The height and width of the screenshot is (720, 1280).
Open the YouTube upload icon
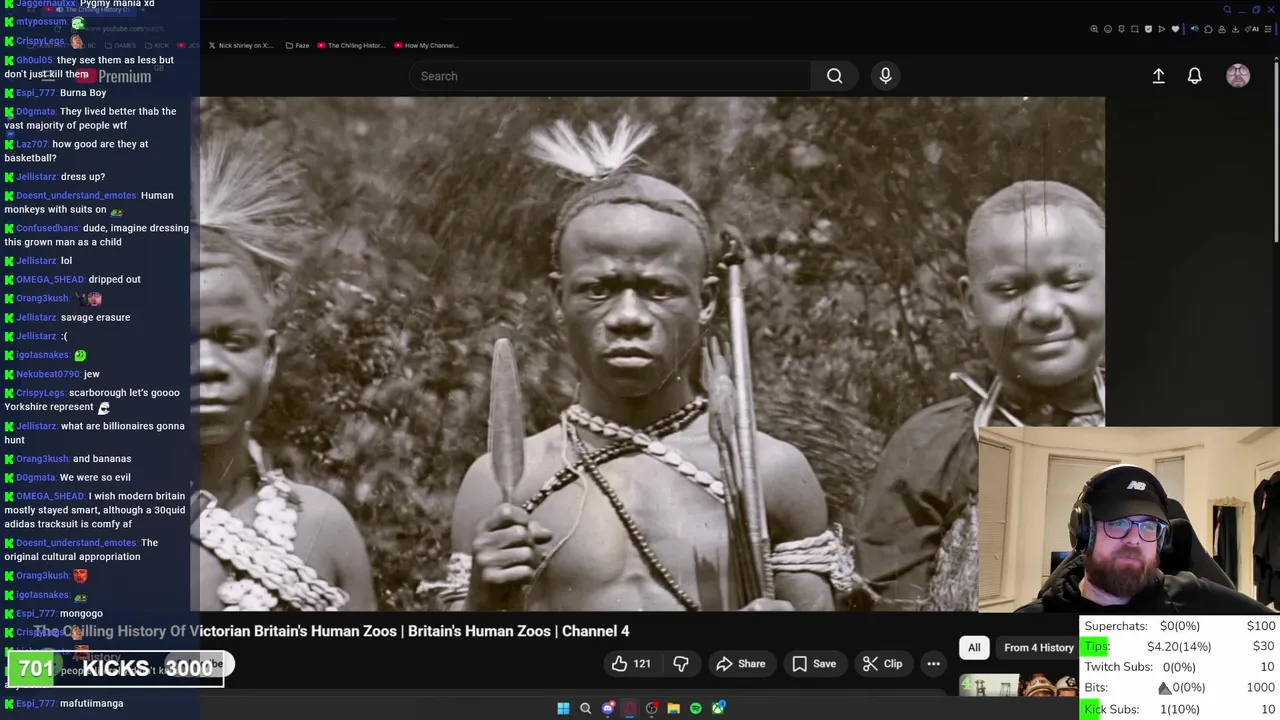coord(1158,76)
